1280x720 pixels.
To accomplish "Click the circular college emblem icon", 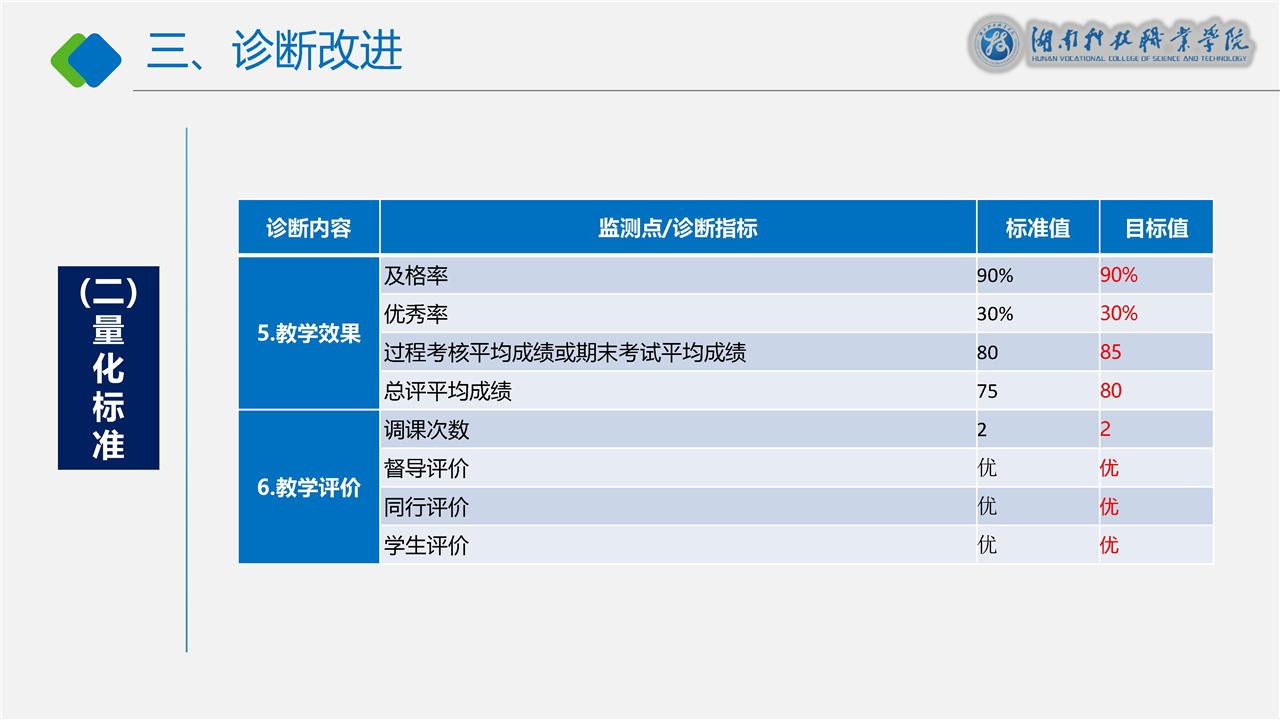I will [996, 45].
